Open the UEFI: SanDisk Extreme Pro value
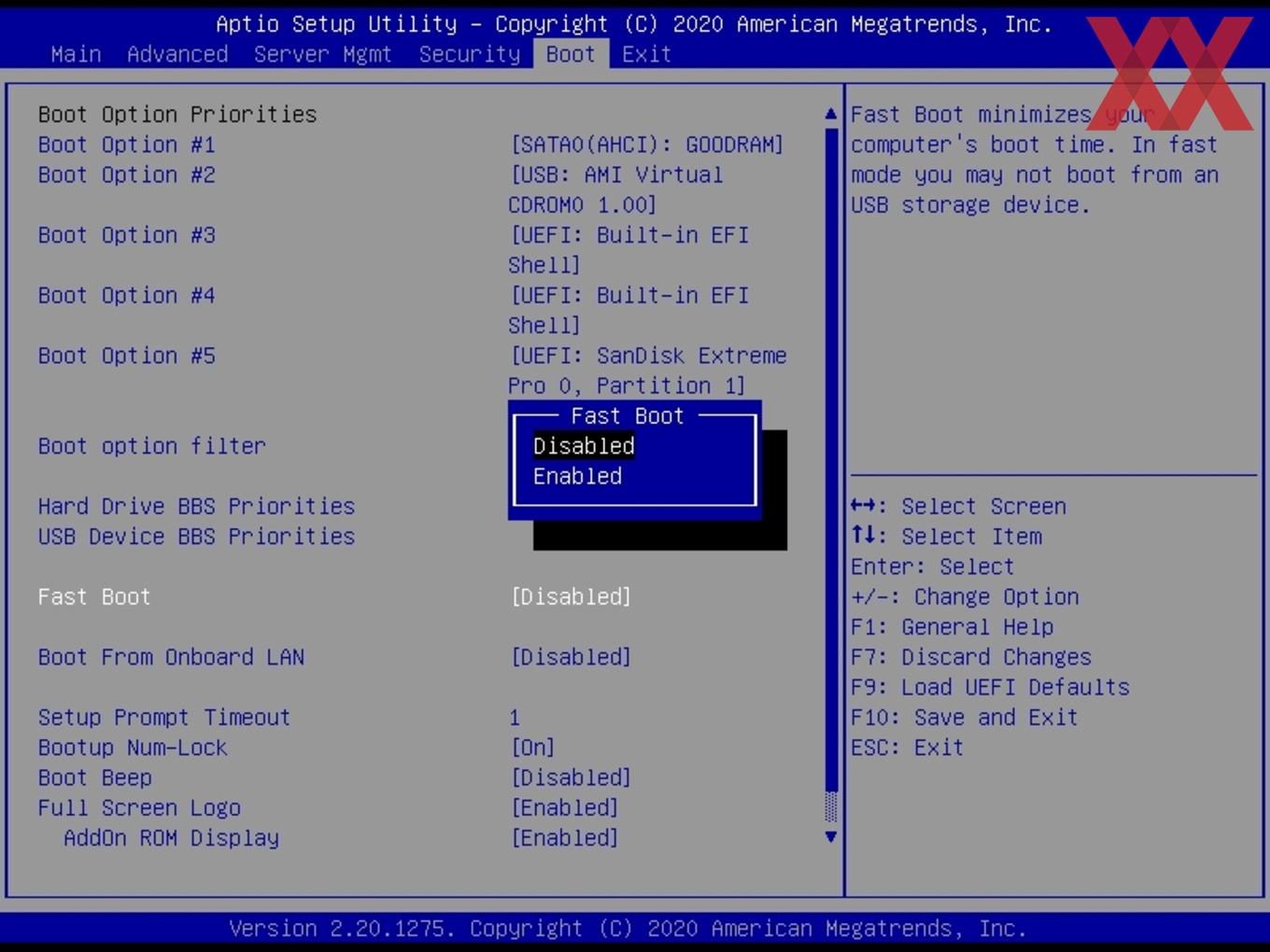1270x952 pixels. (x=648, y=371)
